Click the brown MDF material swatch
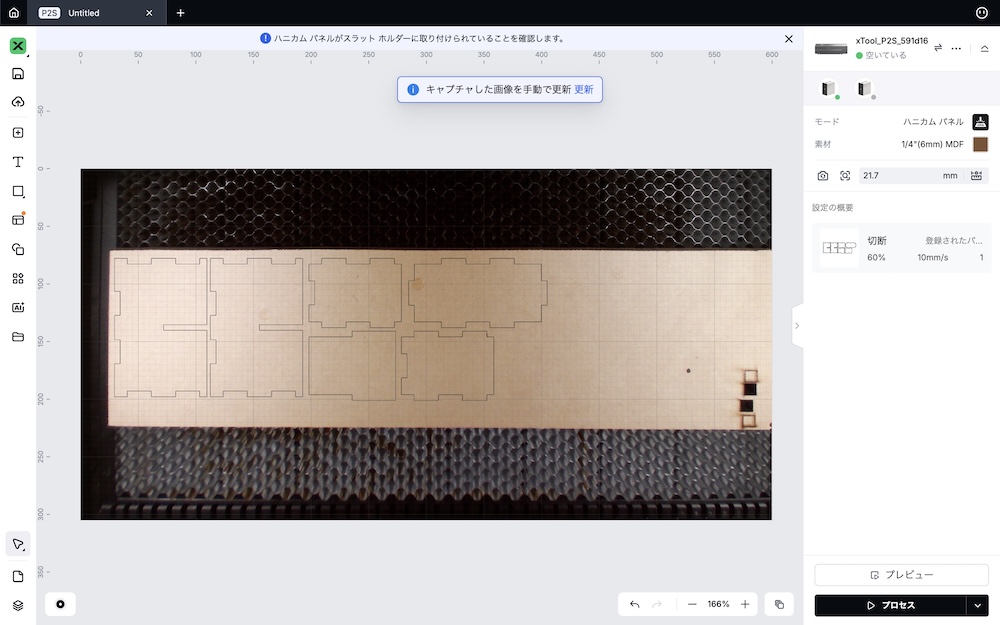The height and width of the screenshot is (625, 1000). tap(980, 145)
